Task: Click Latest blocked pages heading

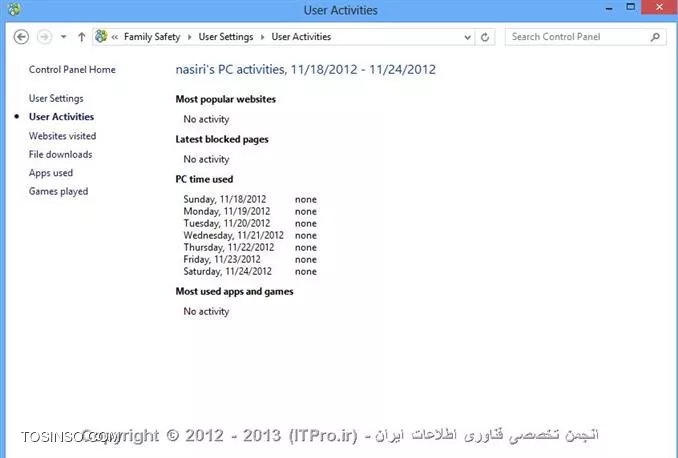Action: pyautogui.click(x=222, y=140)
